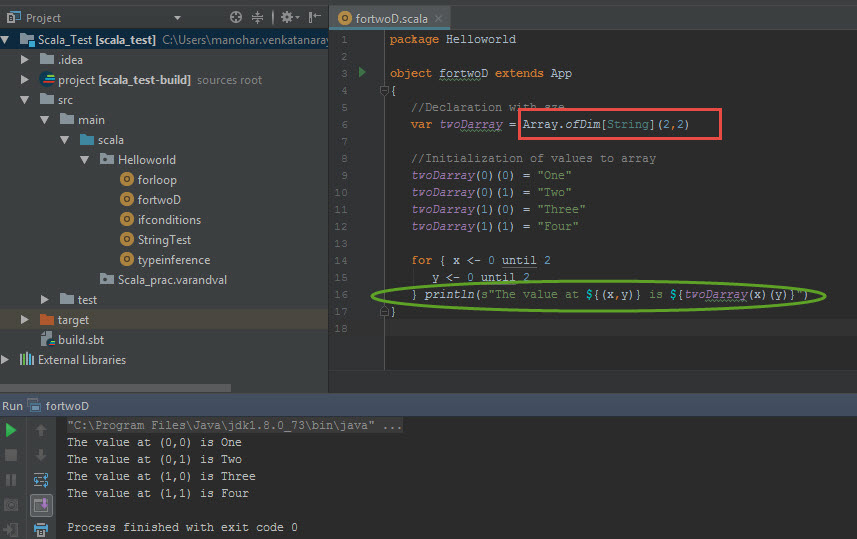Image resolution: width=857 pixels, height=539 pixels.
Task: Open the build.sbt file
Action: [x=81, y=339]
